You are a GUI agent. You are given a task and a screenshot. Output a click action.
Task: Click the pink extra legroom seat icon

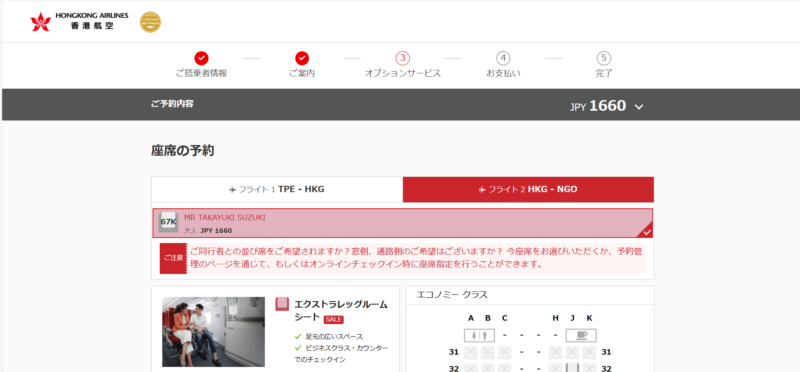point(282,304)
